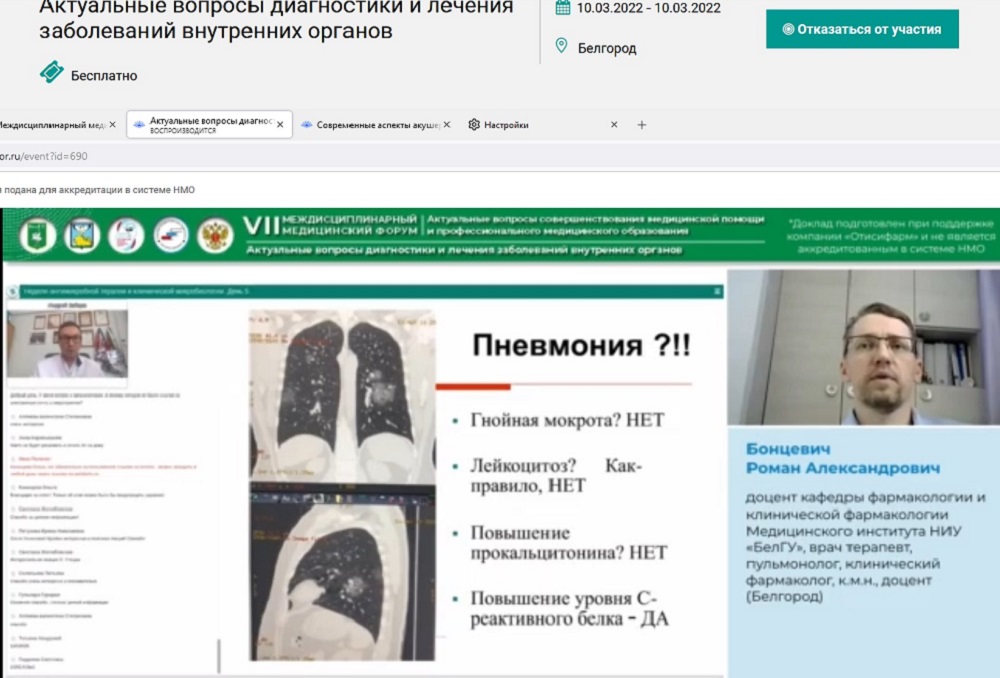1000x678 pixels.
Task: Click the 'Пневмония ?!!' slide heading
Action: [570, 348]
